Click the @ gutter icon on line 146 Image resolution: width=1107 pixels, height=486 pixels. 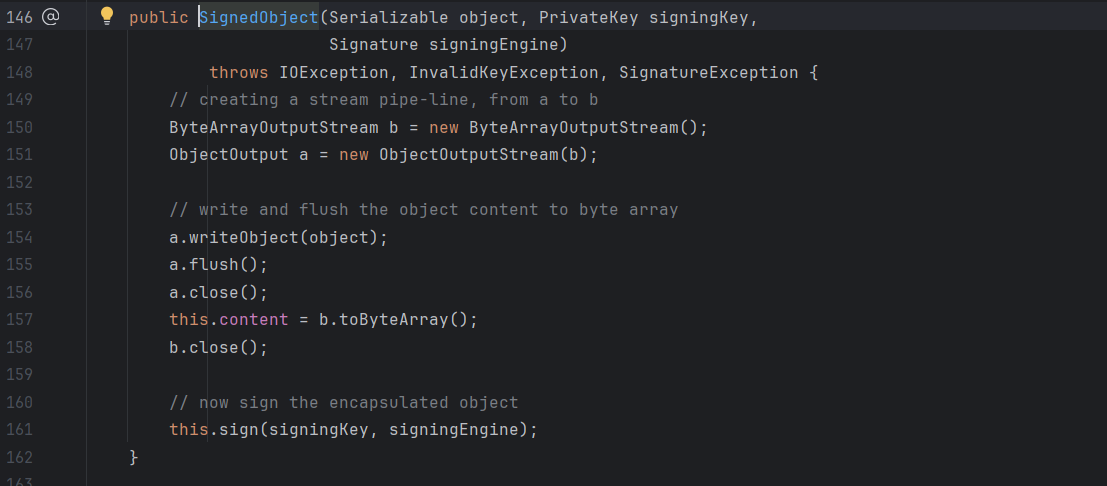pos(51,17)
